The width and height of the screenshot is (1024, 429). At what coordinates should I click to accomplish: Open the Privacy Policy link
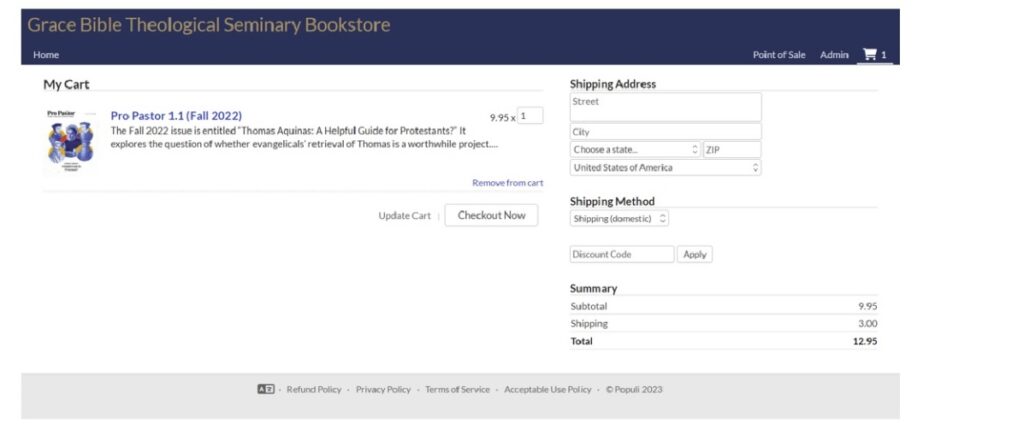(x=383, y=389)
